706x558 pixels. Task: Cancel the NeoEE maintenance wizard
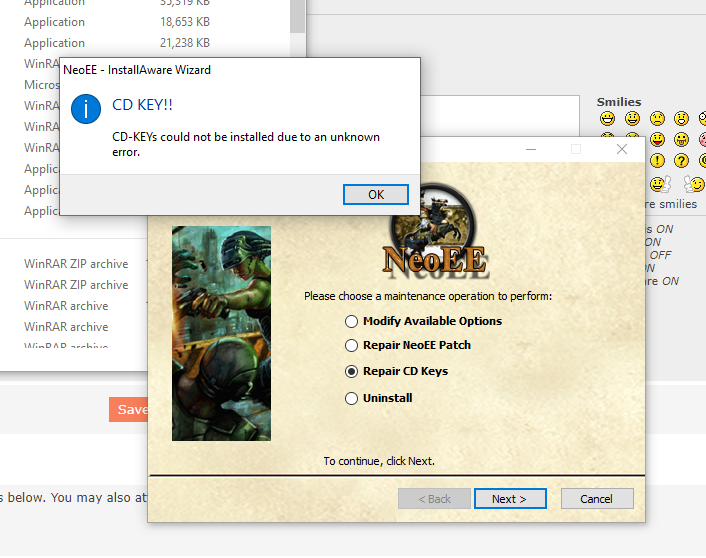click(x=596, y=498)
